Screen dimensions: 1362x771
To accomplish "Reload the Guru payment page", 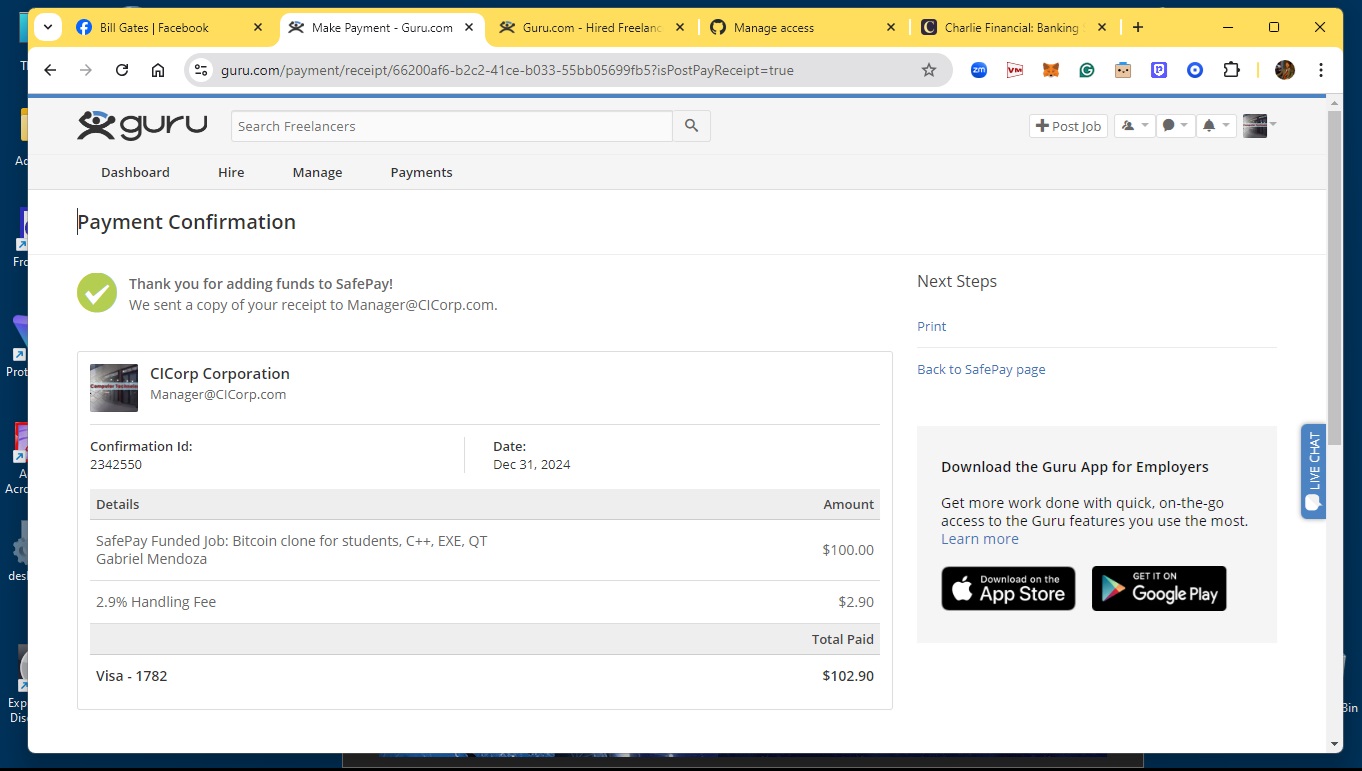I will (122, 70).
